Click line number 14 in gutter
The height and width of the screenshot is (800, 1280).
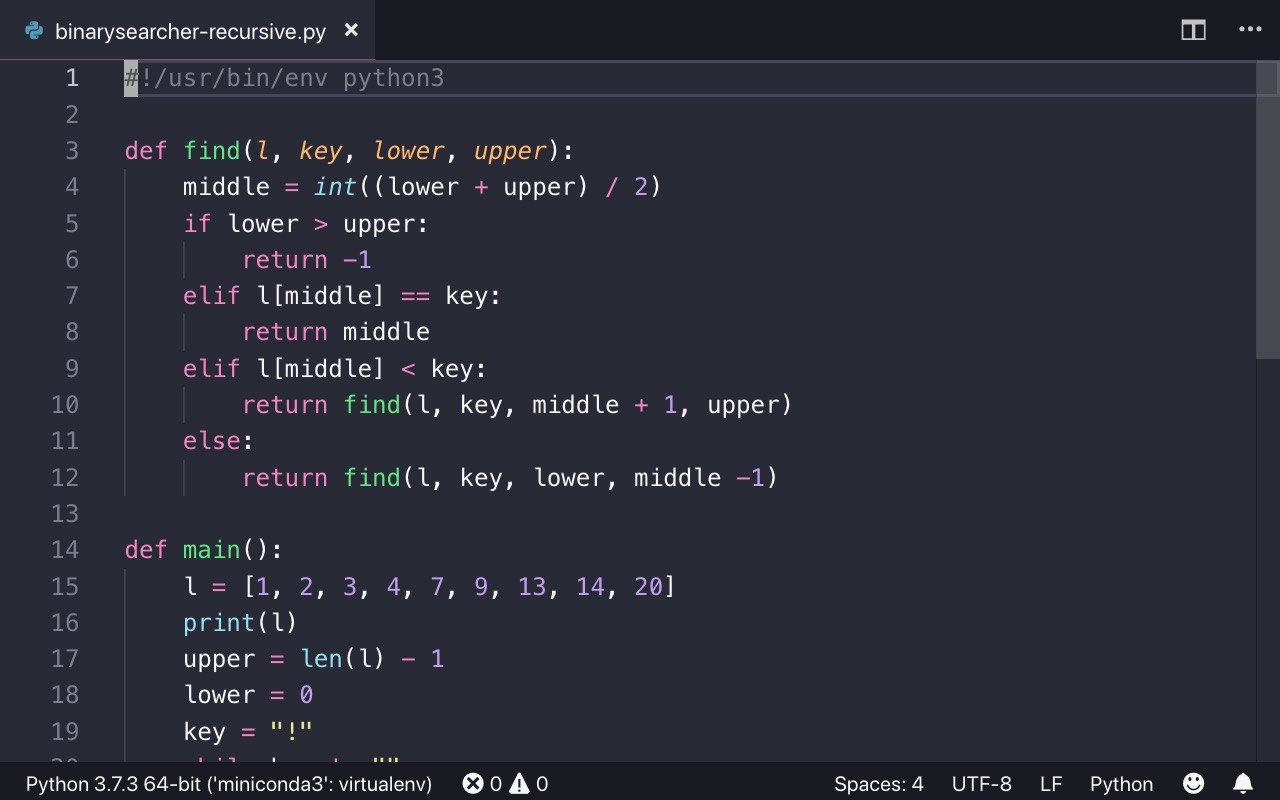pyautogui.click(x=65, y=550)
